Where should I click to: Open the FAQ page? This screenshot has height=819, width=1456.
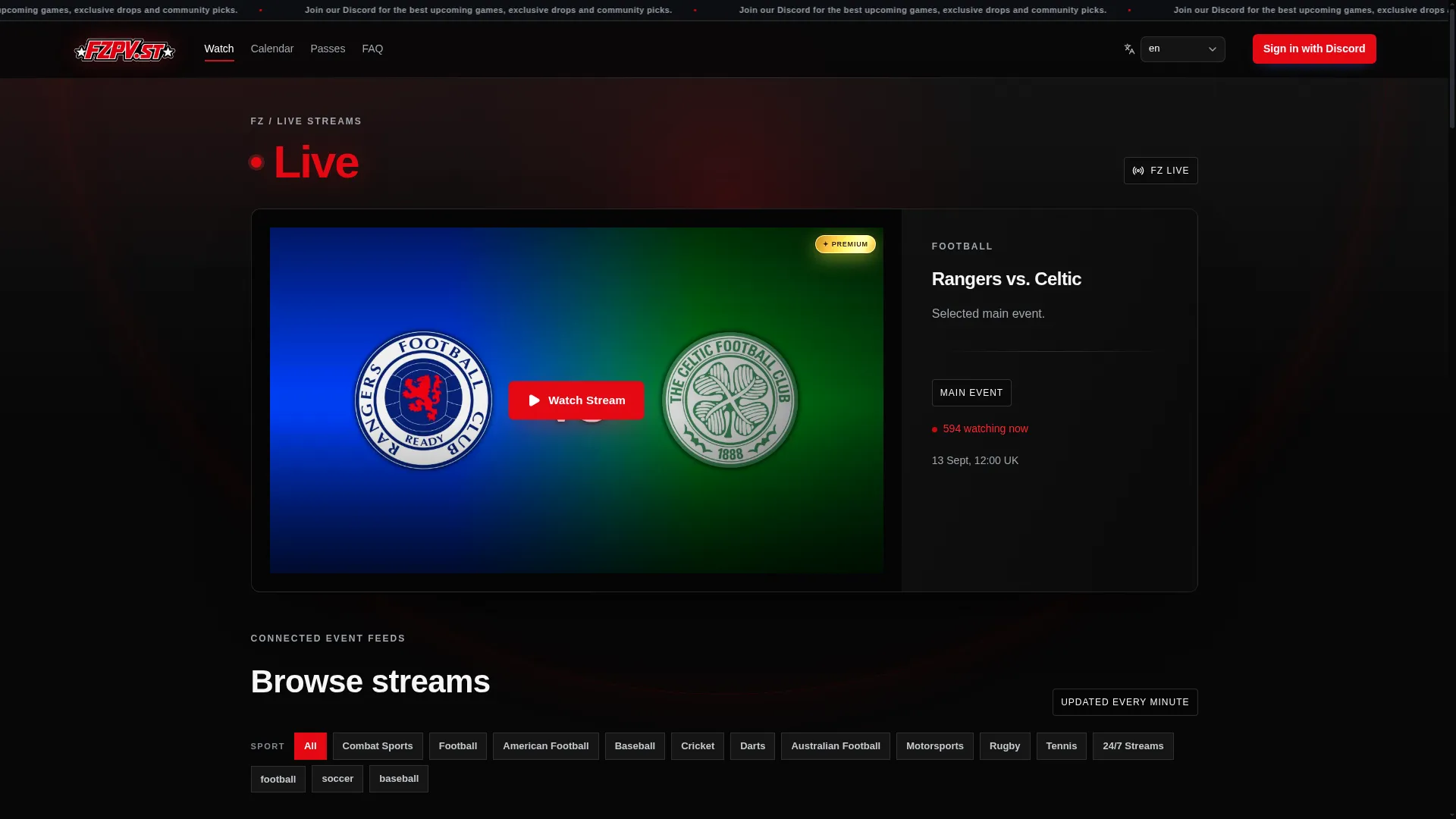[372, 49]
